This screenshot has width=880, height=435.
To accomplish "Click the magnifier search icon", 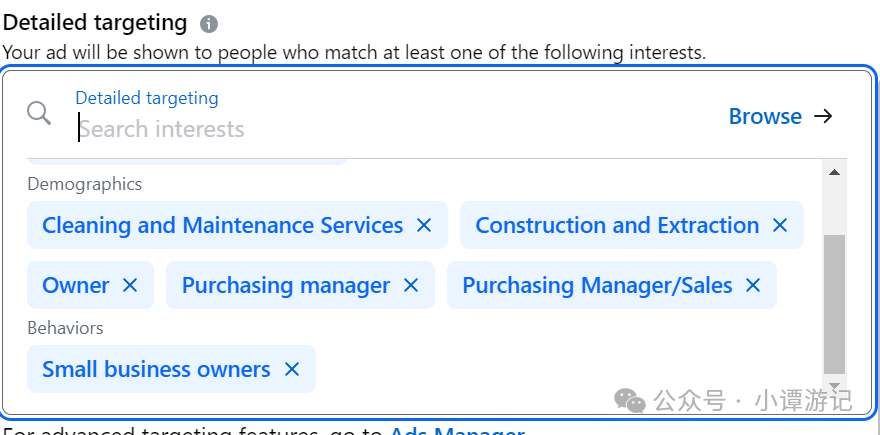I will pyautogui.click(x=39, y=113).
